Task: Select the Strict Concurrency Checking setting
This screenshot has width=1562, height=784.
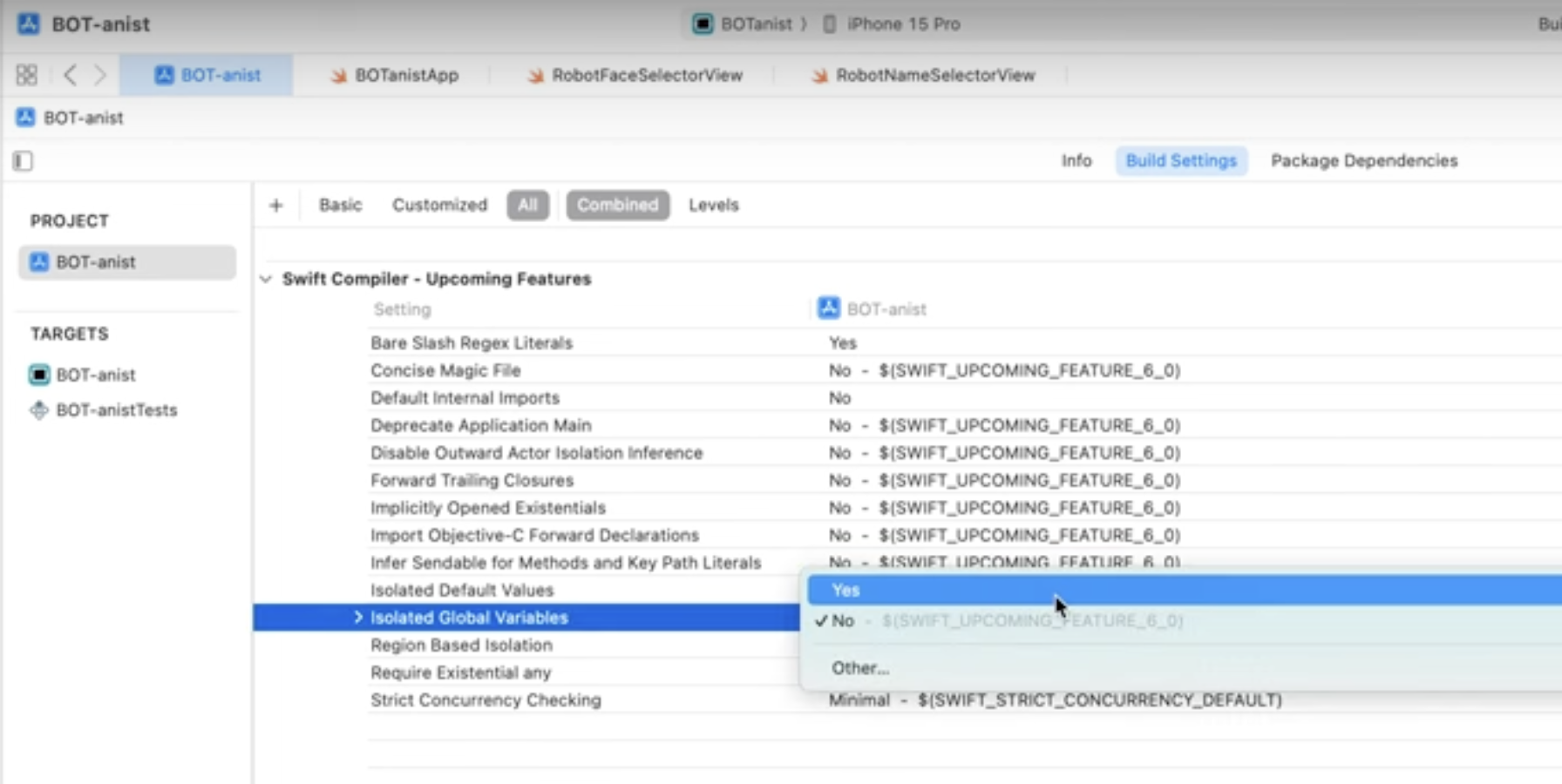Action: pyautogui.click(x=486, y=700)
